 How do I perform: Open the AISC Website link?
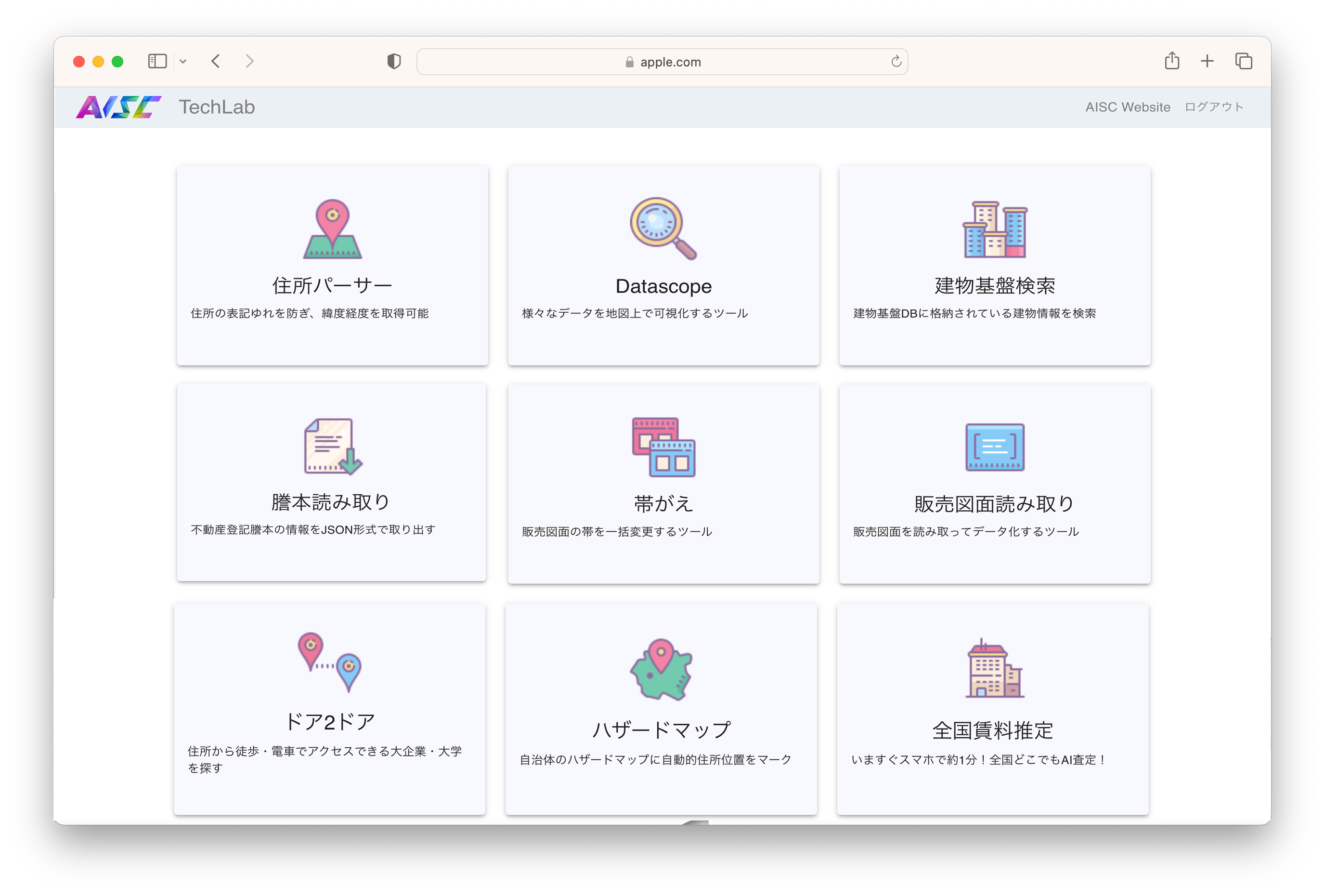click(1128, 106)
